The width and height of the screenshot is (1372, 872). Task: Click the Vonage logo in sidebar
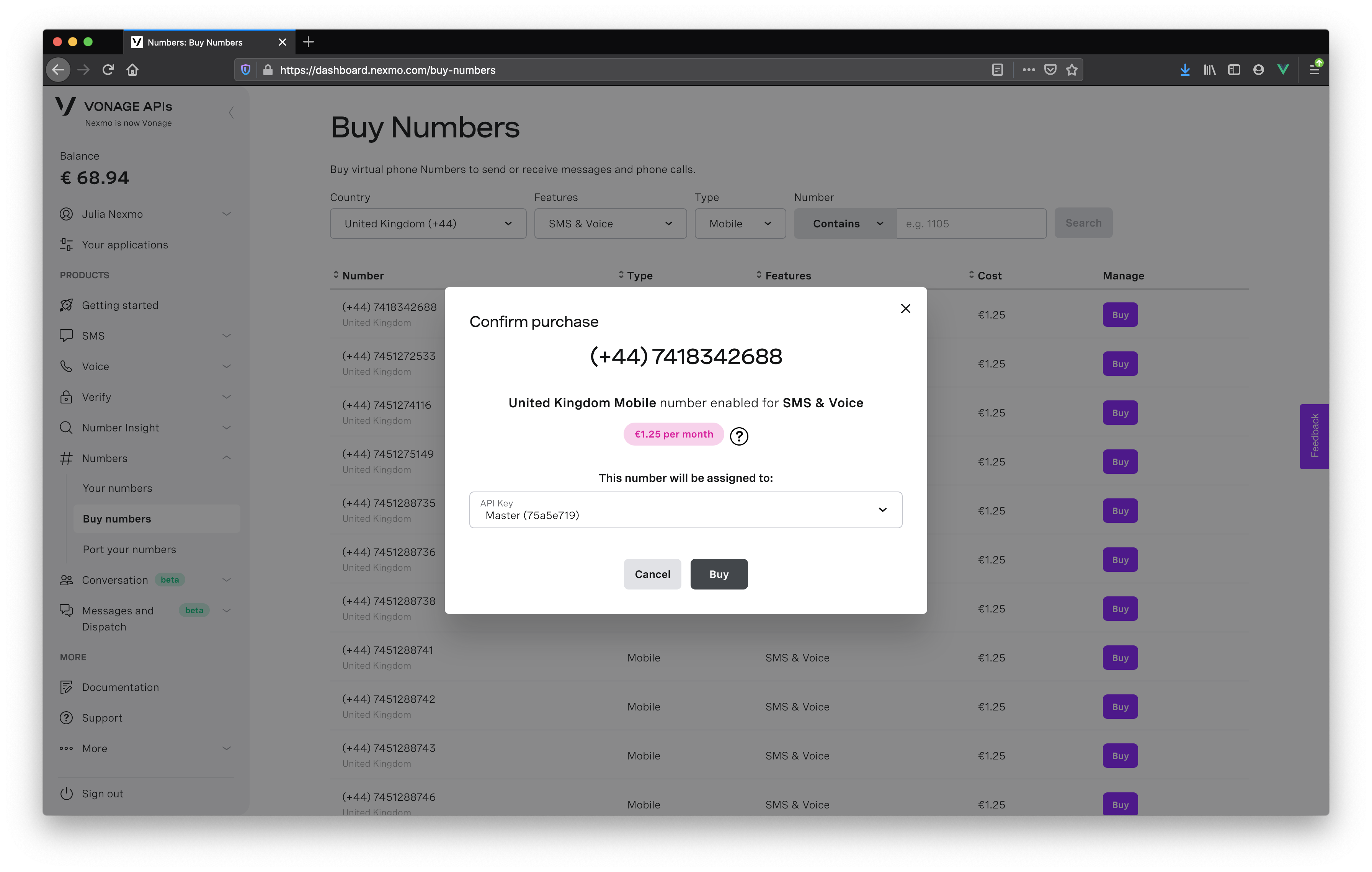tap(66, 106)
